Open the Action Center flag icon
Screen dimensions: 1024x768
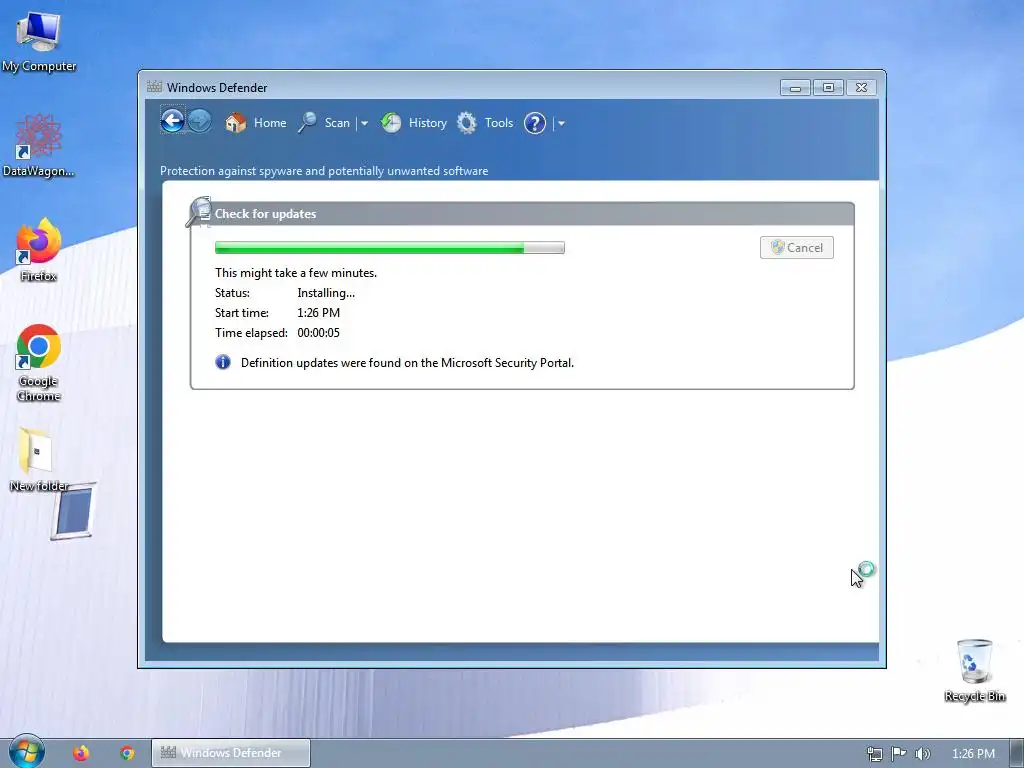(x=899, y=753)
